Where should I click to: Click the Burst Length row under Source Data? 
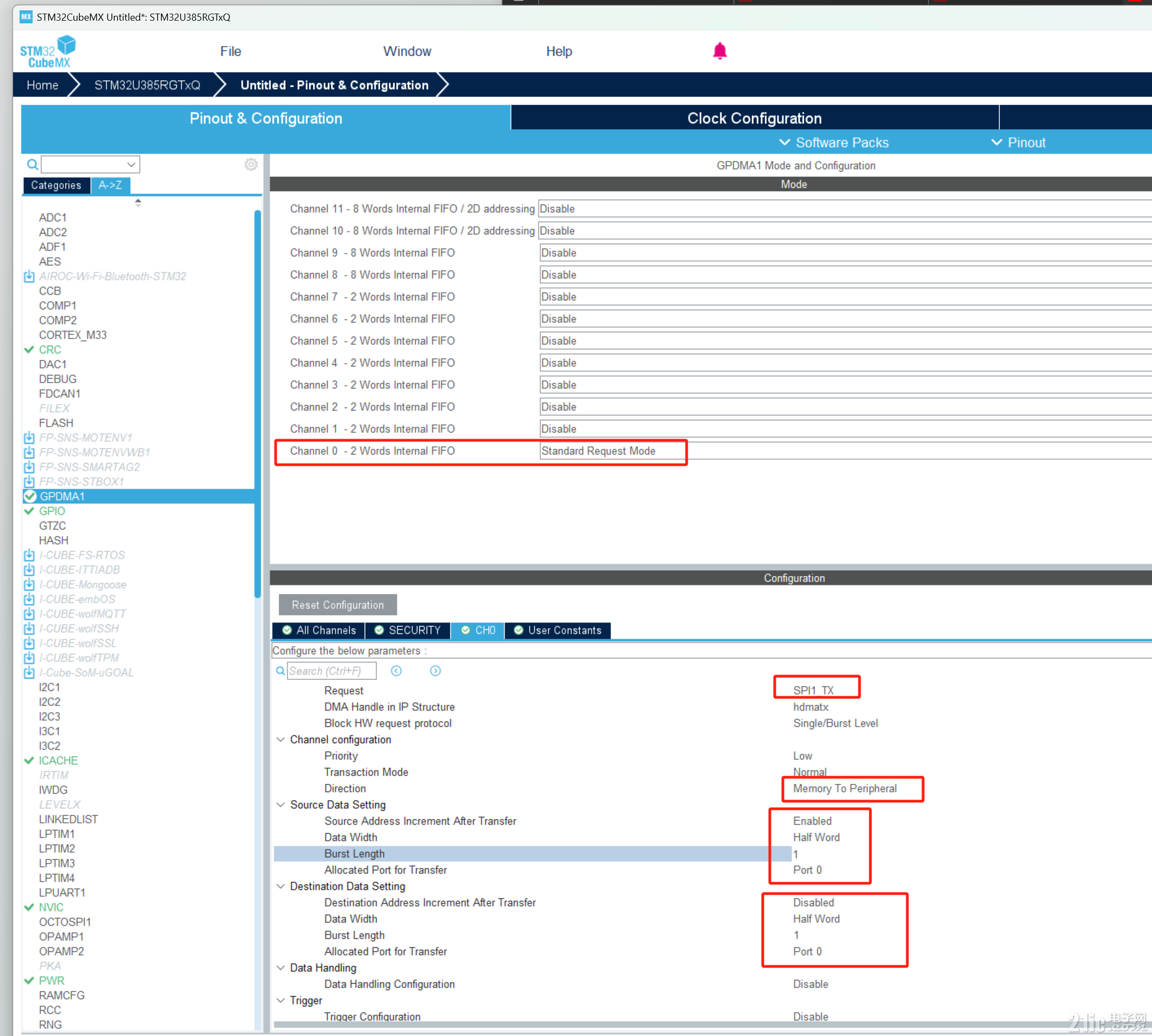pyautogui.click(x=532, y=853)
